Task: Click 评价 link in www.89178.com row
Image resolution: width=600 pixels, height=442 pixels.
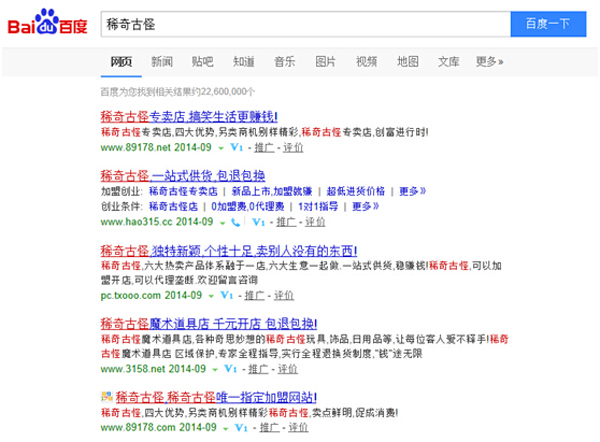Action: pyautogui.click(x=298, y=428)
